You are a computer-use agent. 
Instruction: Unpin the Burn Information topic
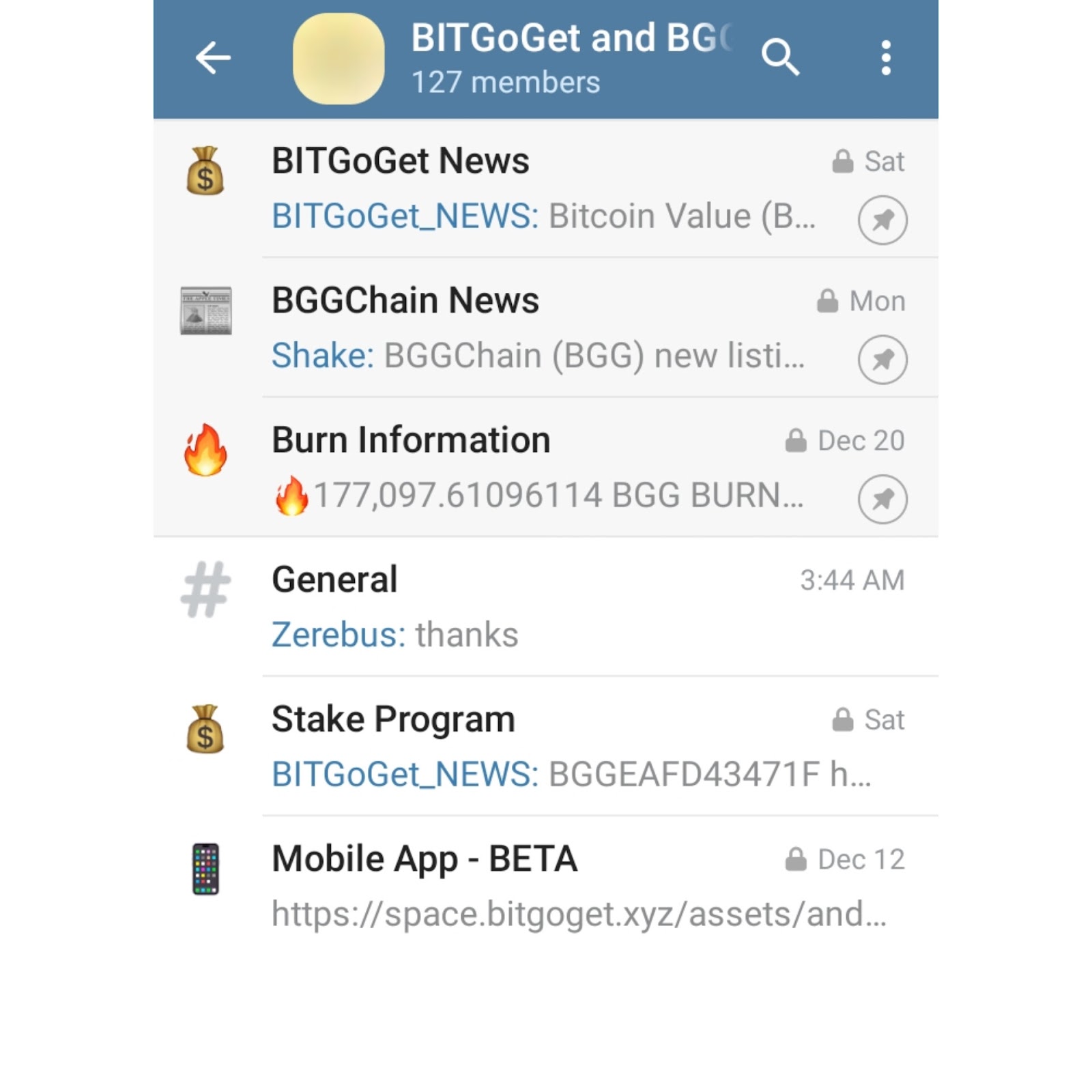[x=882, y=500]
